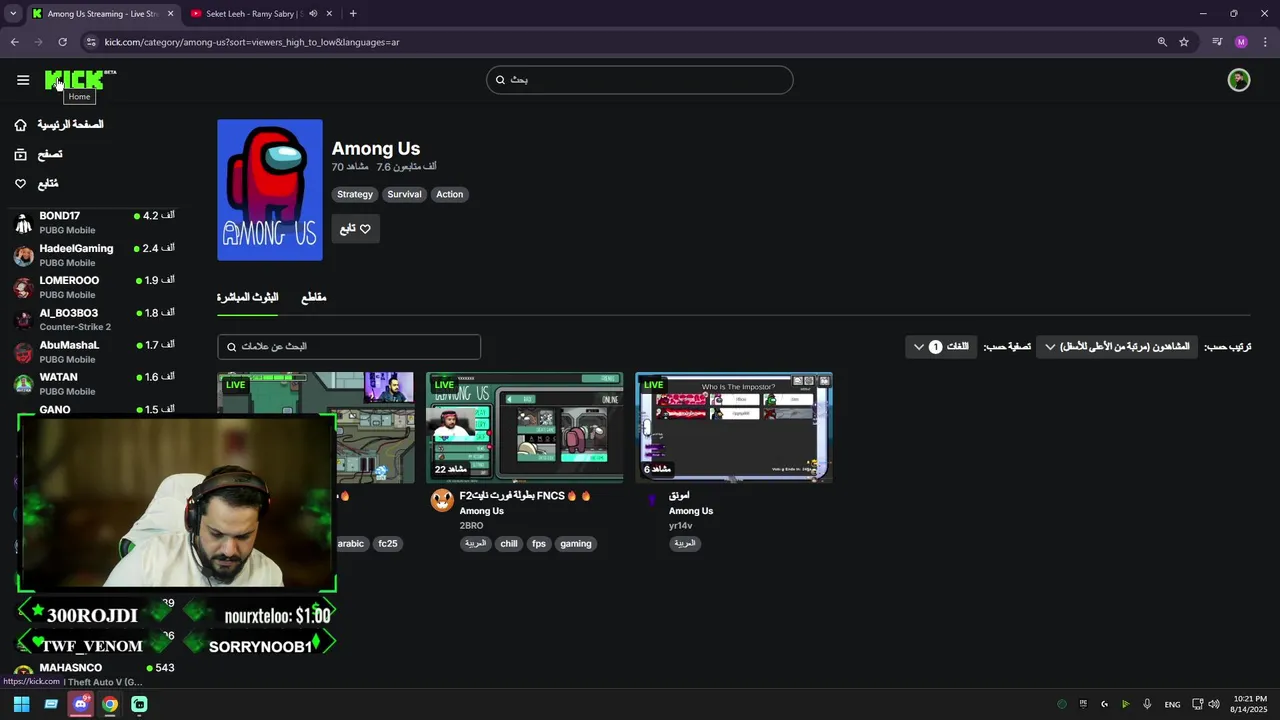Reload the page with the refresh icon
1280x720 pixels.
(x=62, y=42)
